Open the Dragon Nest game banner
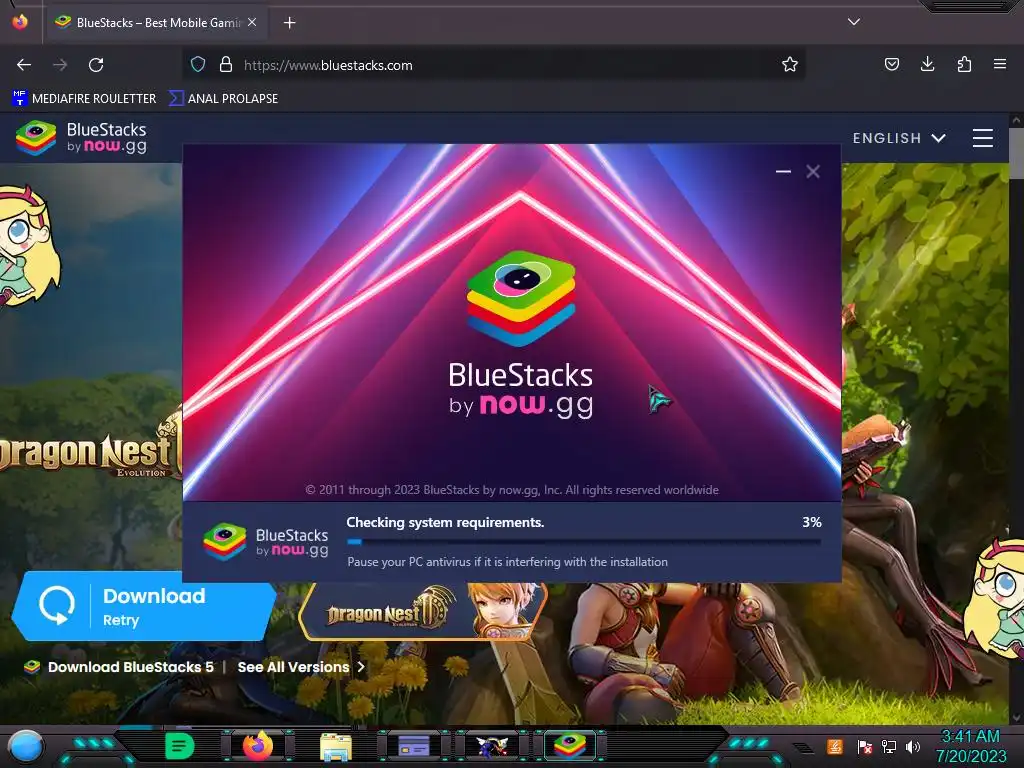This screenshot has height=768, width=1024. coord(423,612)
